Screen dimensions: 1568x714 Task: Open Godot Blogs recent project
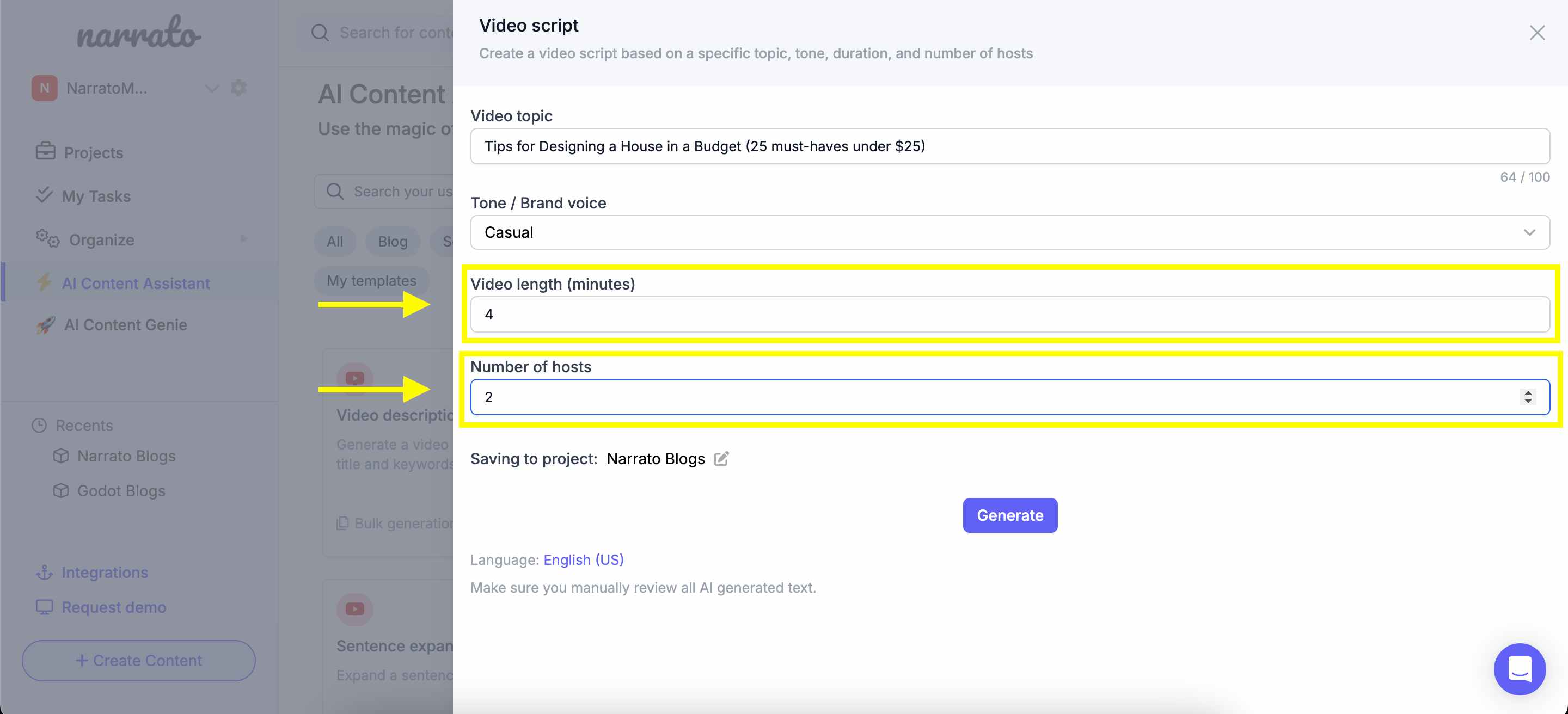click(x=121, y=491)
